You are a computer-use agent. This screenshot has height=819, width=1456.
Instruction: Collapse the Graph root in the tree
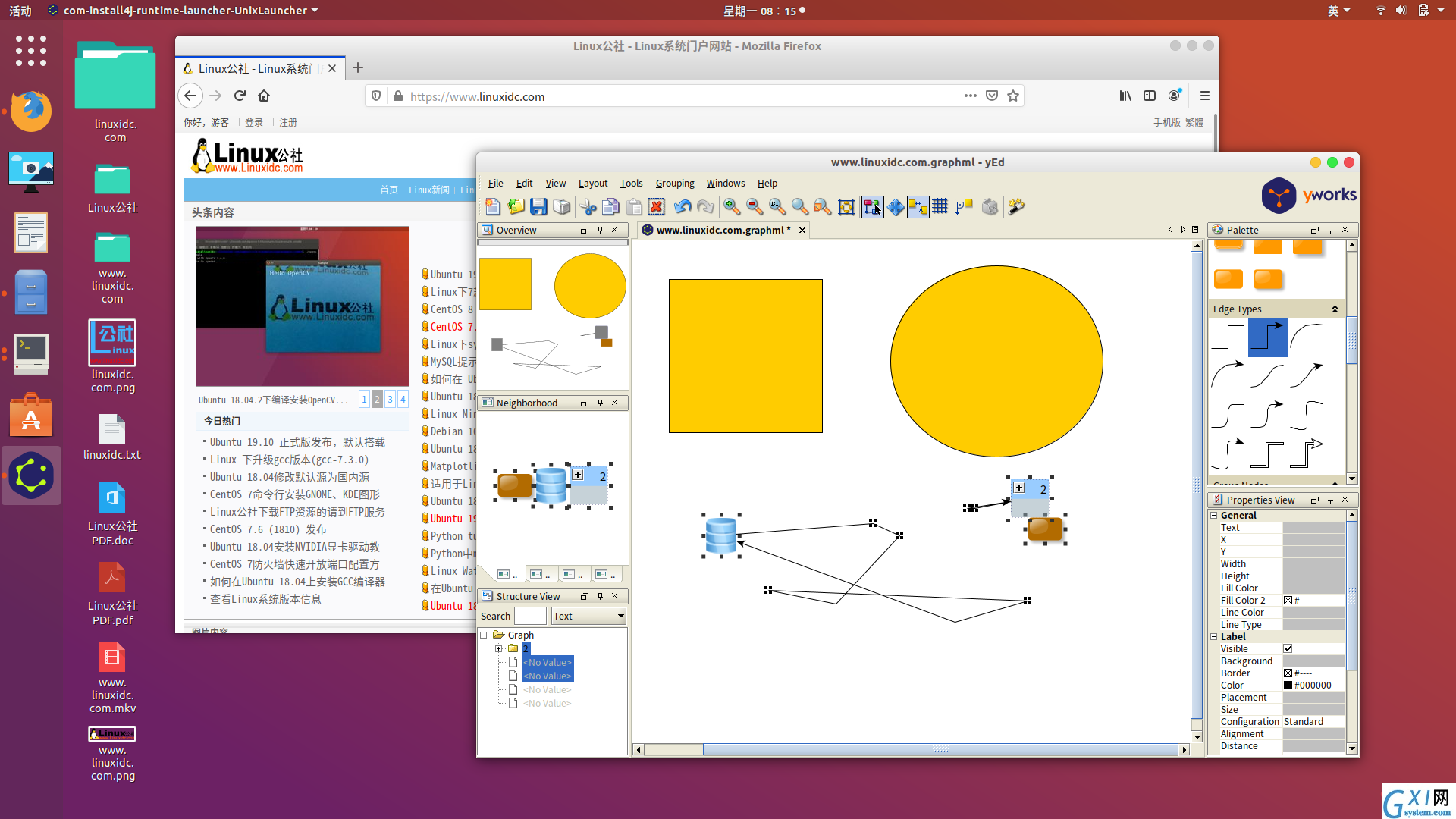(483, 635)
